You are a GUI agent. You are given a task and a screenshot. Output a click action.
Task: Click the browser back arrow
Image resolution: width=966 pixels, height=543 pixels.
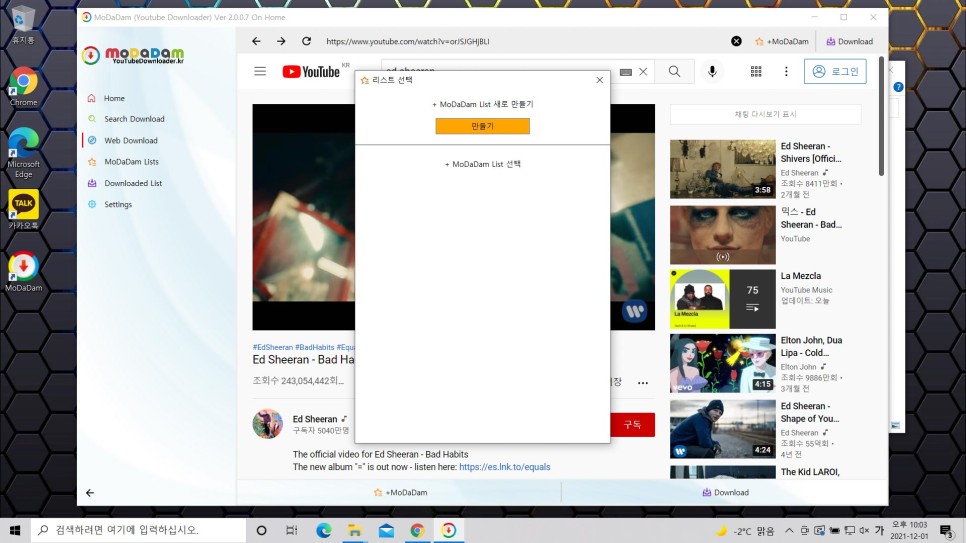[256, 41]
